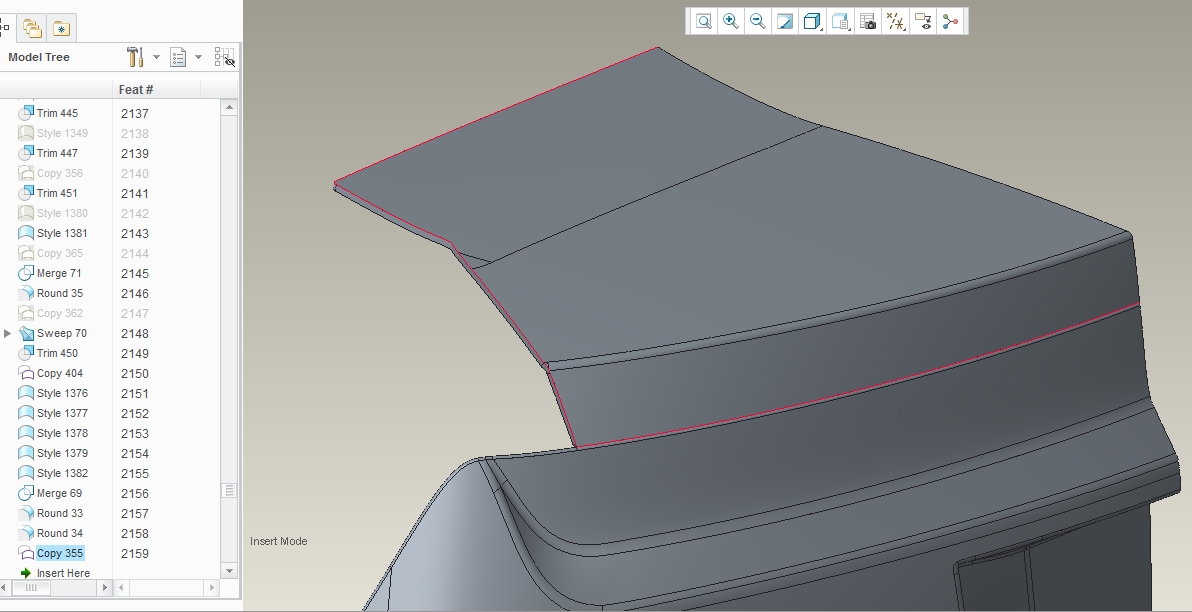Select Sweep 70 feature

coord(62,333)
